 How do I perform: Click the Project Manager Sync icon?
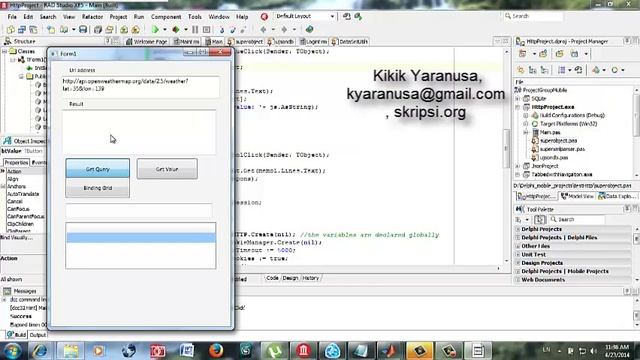click(578, 70)
